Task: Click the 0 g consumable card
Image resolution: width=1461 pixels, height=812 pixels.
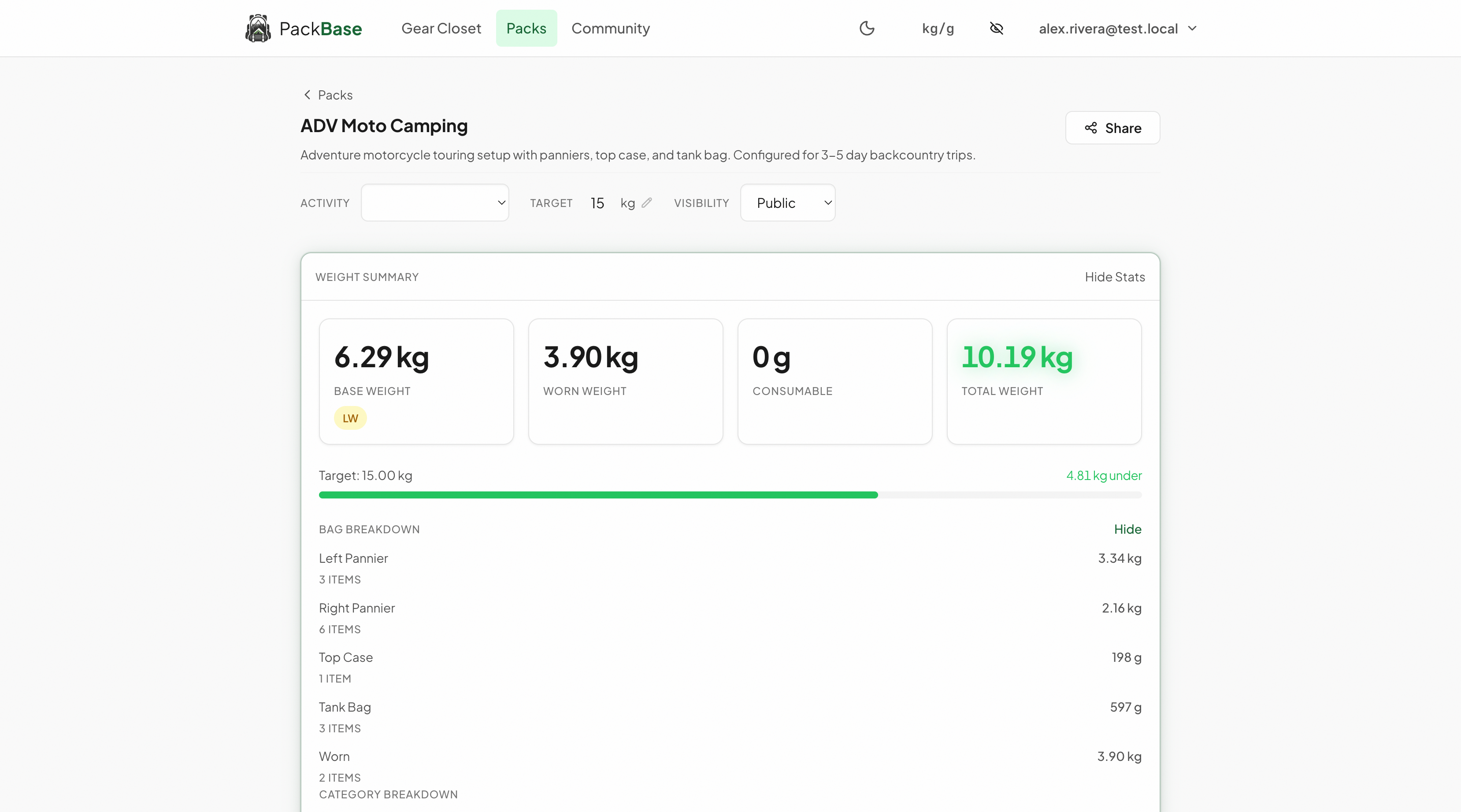Action: coord(835,381)
